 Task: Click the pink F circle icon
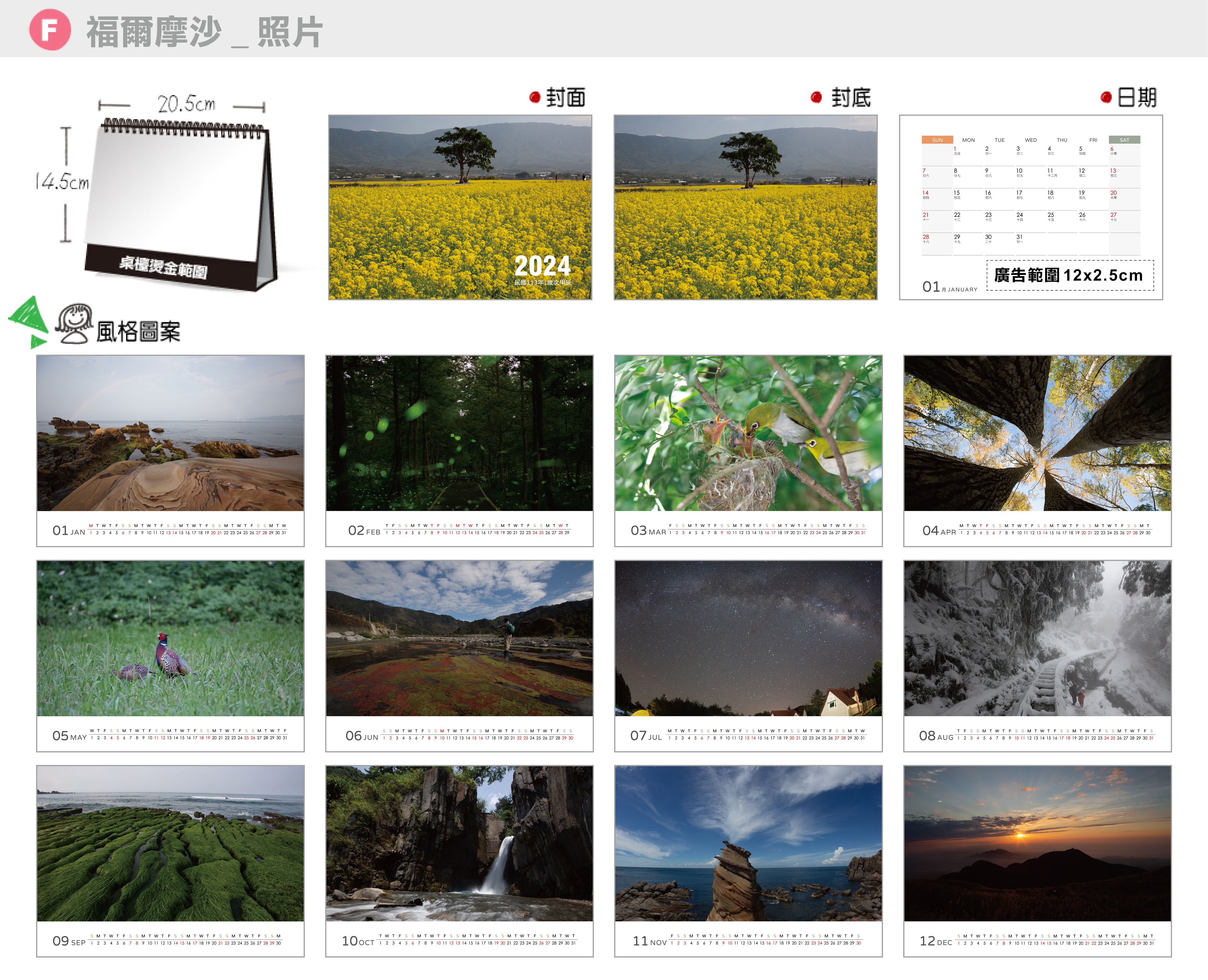(50, 30)
